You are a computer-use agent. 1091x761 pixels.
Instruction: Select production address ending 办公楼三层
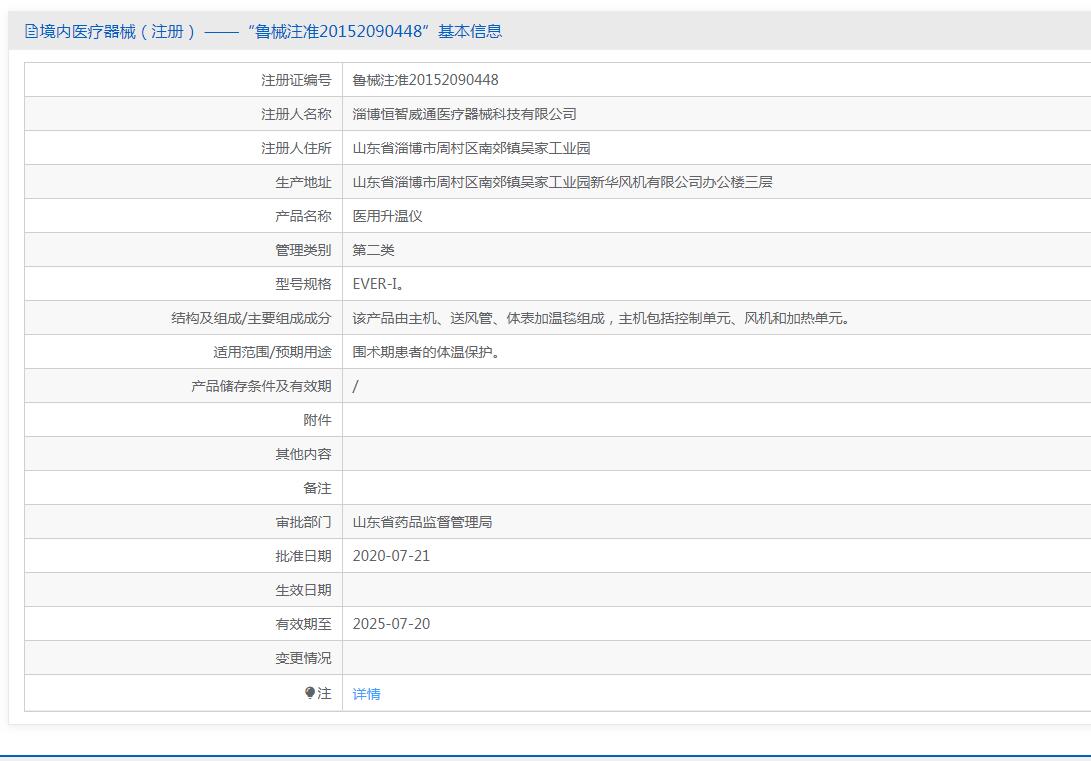[x=562, y=182]
